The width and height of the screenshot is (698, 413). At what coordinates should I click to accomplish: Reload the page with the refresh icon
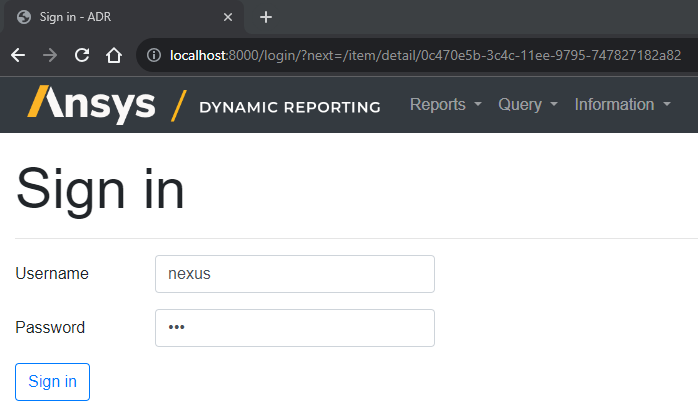pyautogui.click(x=82, y=55)
